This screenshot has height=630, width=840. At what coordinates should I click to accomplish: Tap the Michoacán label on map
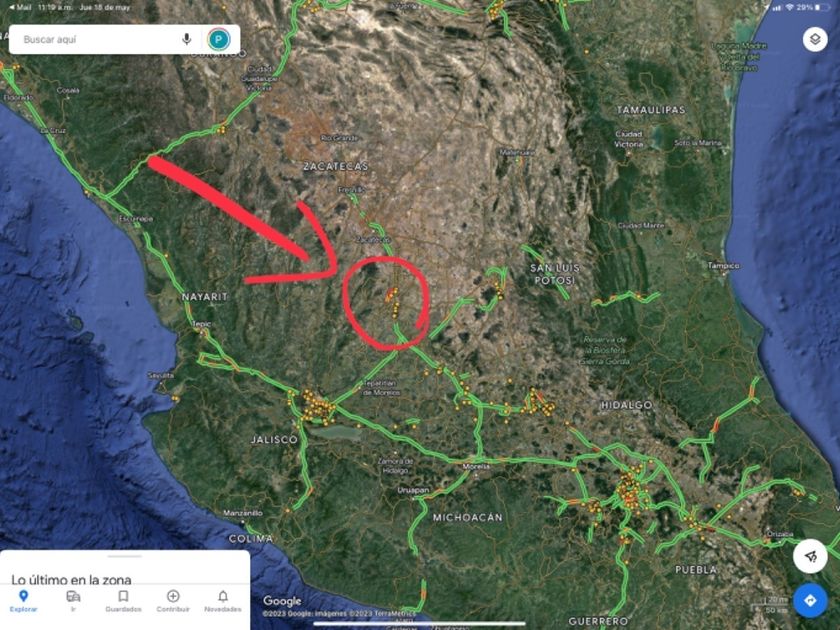tap(468, 518)
